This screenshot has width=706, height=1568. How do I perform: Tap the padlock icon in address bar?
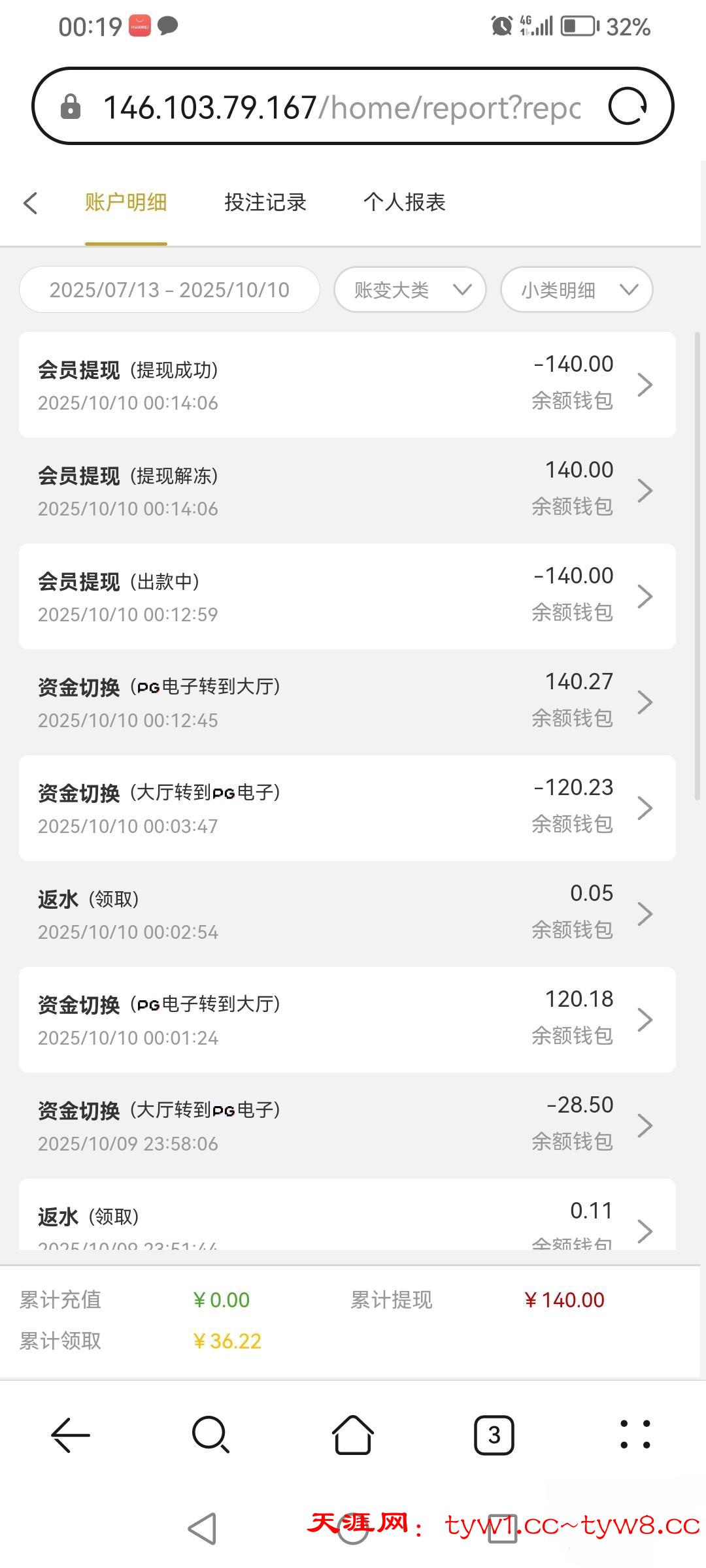click(x=71, y=107)
